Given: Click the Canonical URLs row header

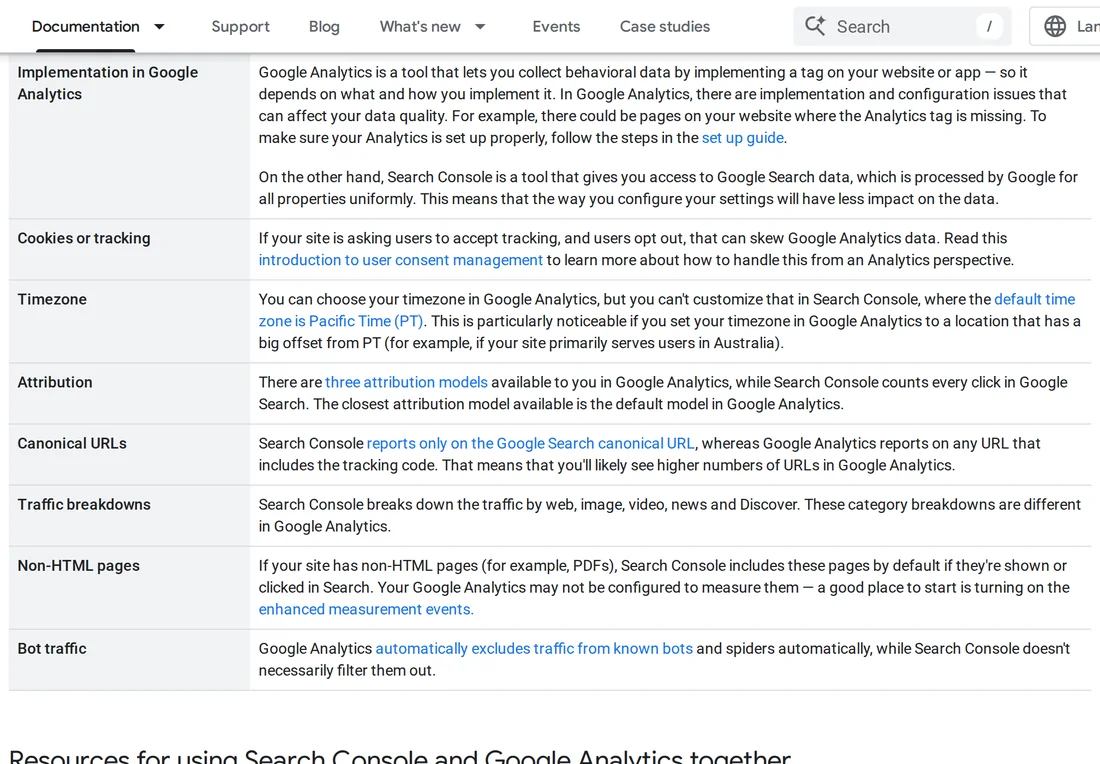Looking at the screenshot, I should (128, 455).
